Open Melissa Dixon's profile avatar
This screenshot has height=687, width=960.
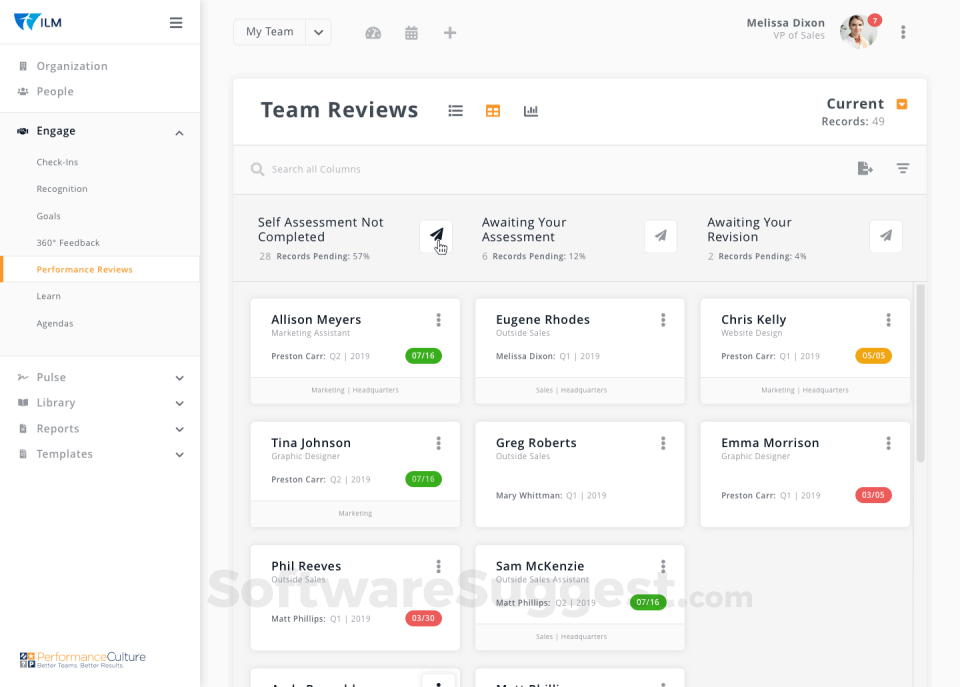858,32
